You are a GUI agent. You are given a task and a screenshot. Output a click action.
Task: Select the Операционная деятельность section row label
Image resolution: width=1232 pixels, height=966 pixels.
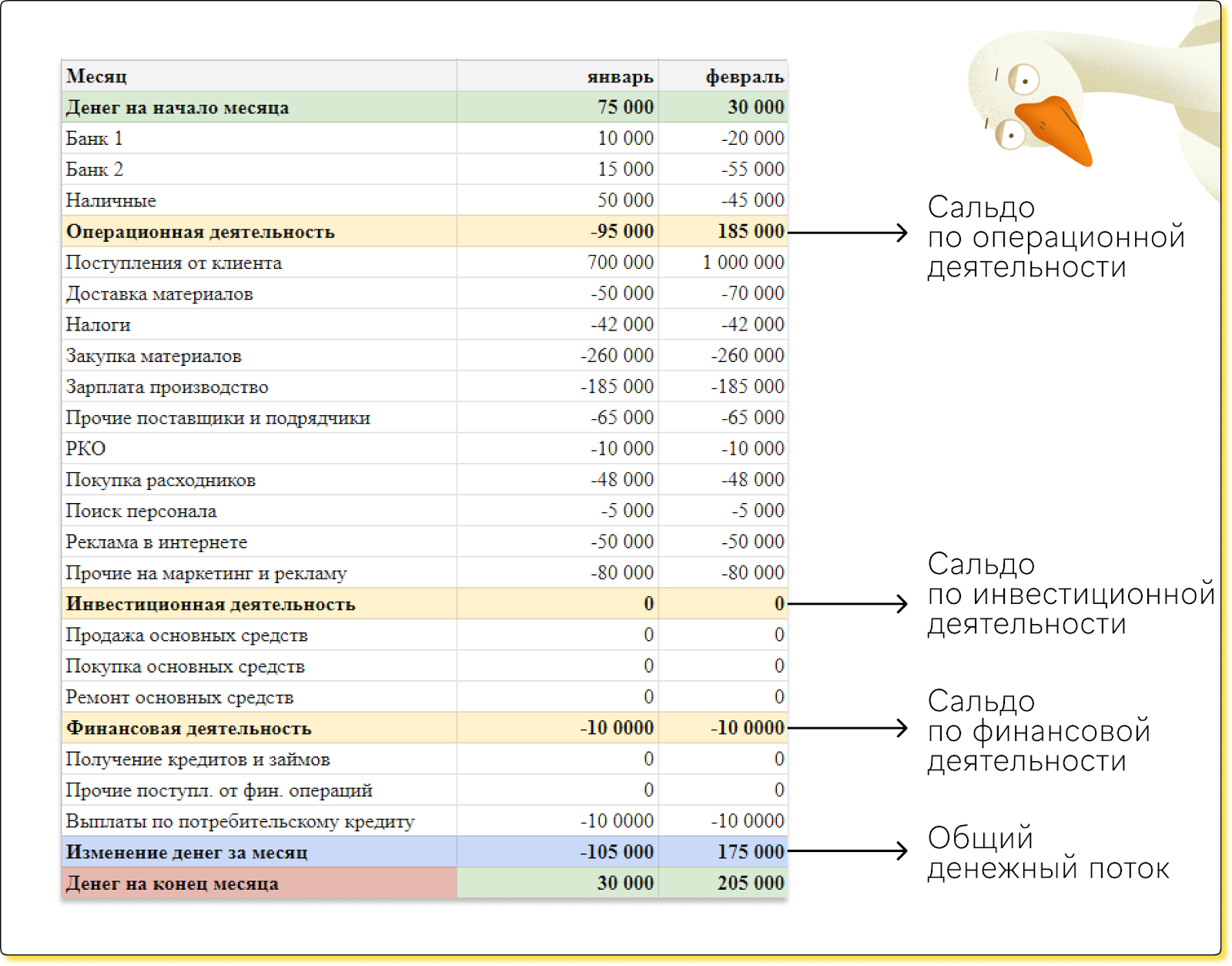point(200,232)
